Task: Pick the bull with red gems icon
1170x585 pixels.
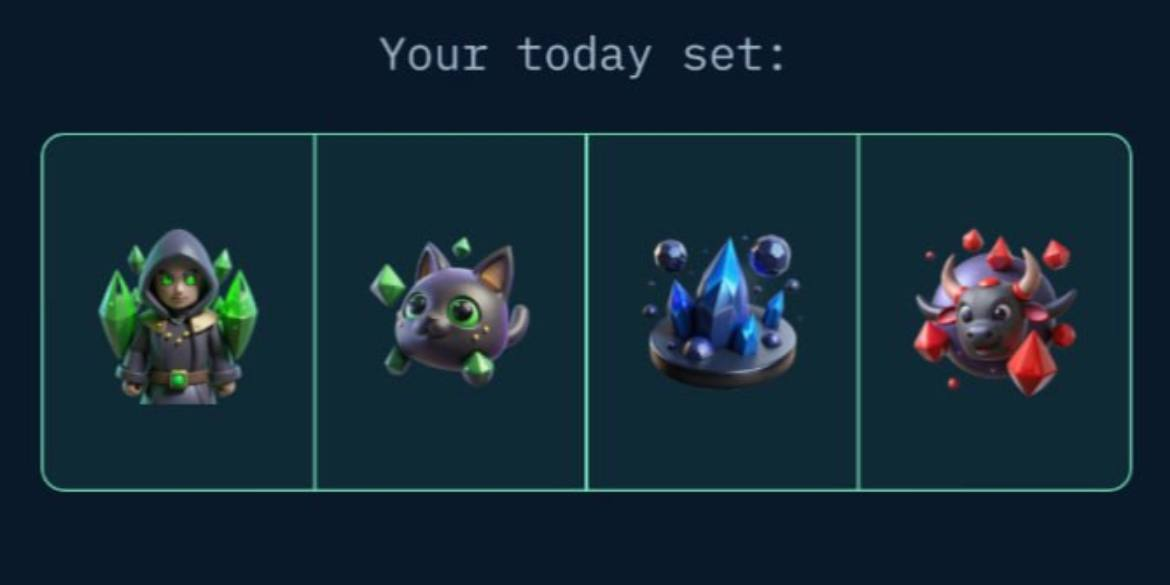Action: pos(995,311)
